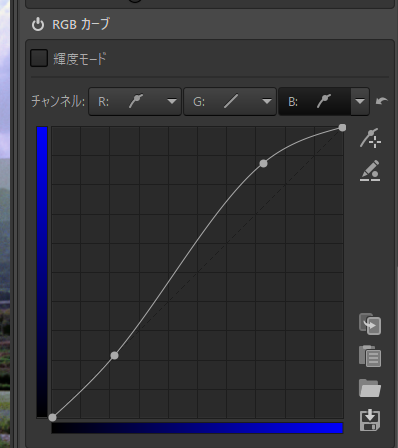398x448 pixels.
Task: Click the reset curve undo arrow
Action: pos(382,101)
